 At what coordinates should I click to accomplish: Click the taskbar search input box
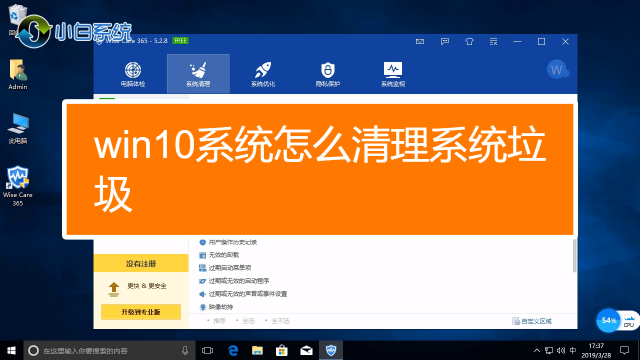[109, 351]
